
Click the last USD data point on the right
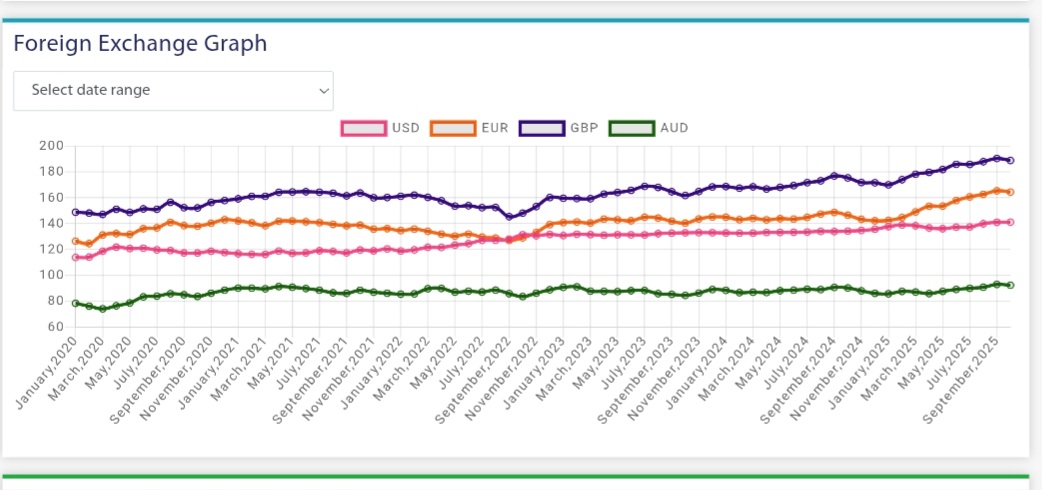(1011, 222)
